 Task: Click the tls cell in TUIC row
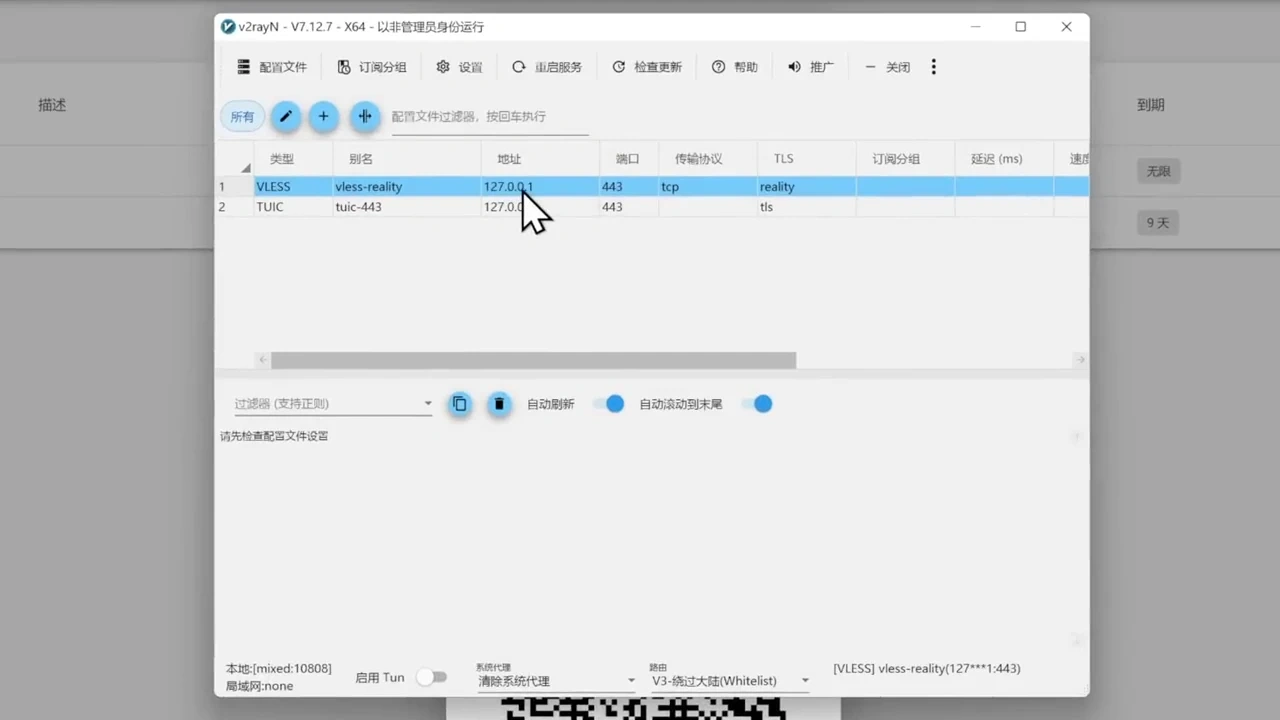click(807, 207)
